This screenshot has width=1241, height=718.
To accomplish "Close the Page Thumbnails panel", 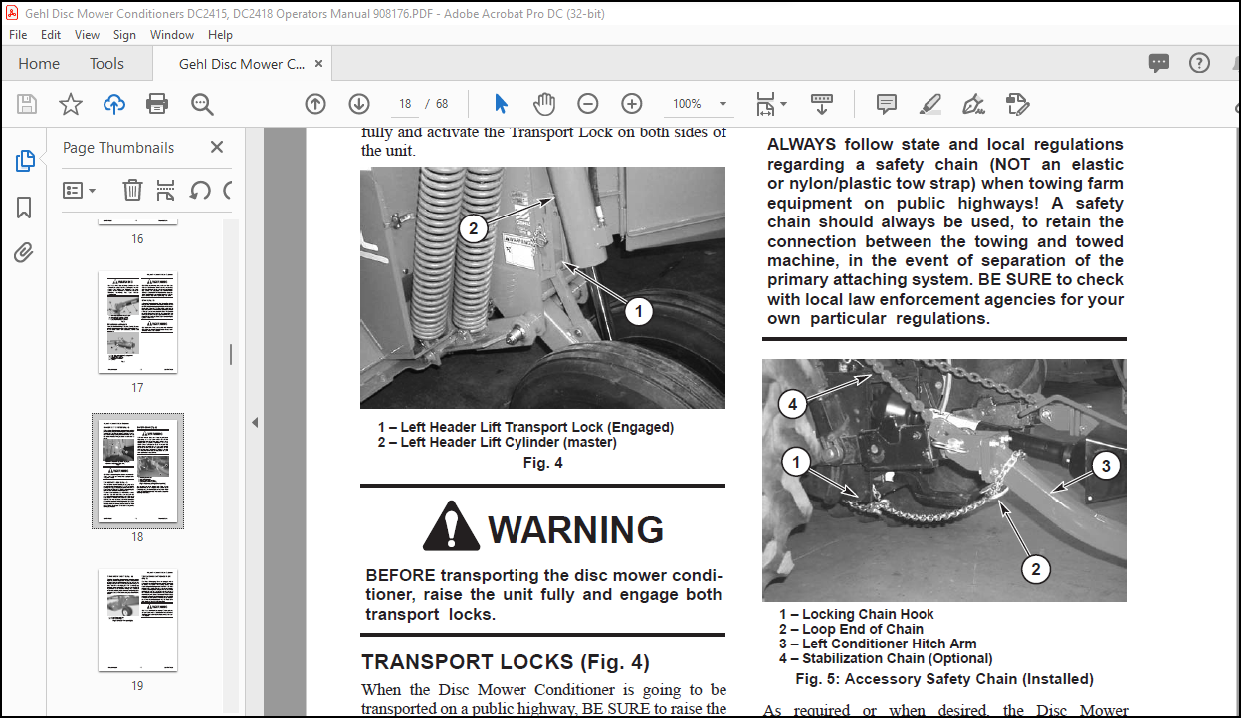I will tap(217, 147).
